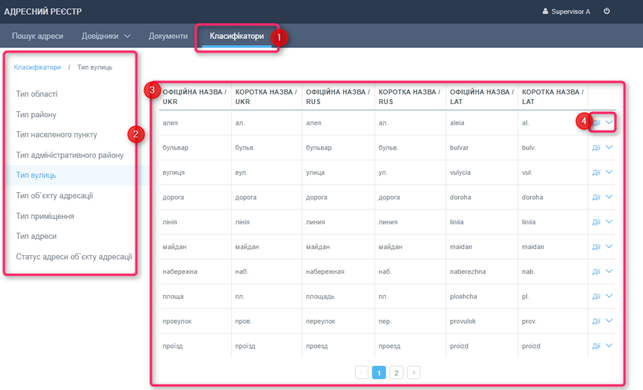Viewport: 643px width, 390px height.
Task: Click the Тип вулиць breadcrumb text
Action: click(x=95, y=67)
